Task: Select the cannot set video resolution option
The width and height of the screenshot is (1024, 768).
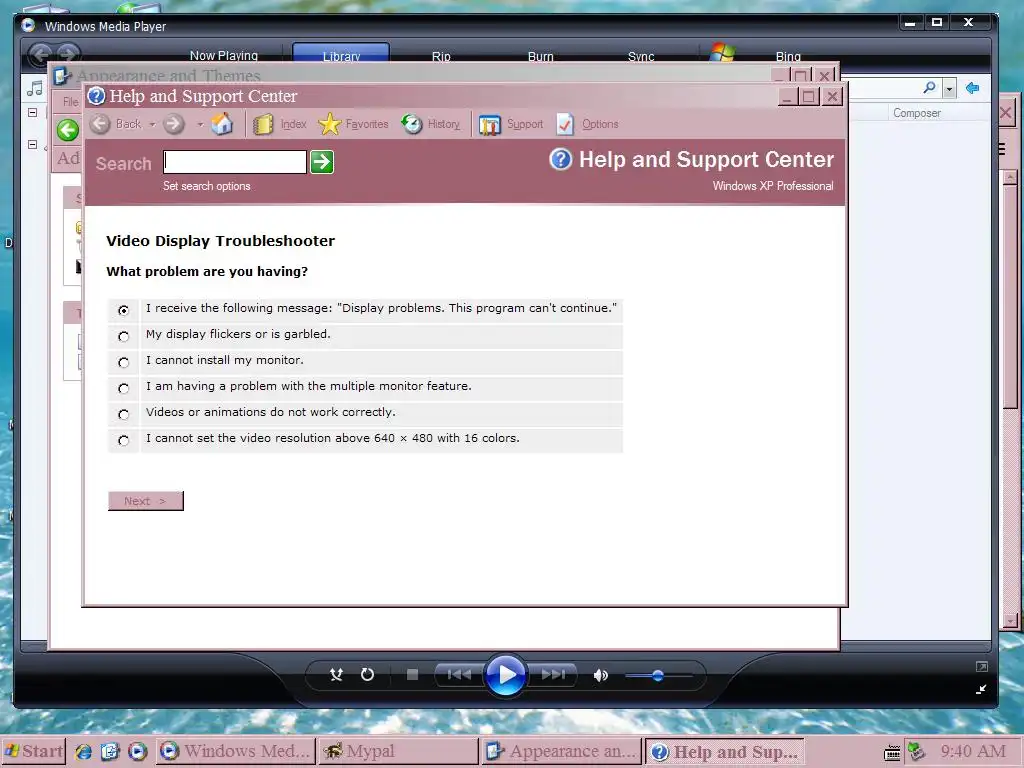Action: (123, 441)
